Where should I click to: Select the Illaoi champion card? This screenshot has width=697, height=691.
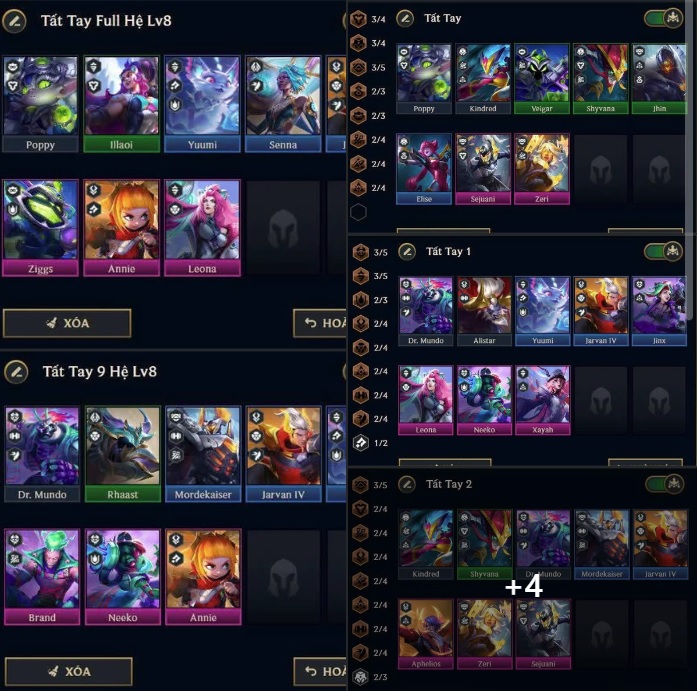(x=121, y=104)
